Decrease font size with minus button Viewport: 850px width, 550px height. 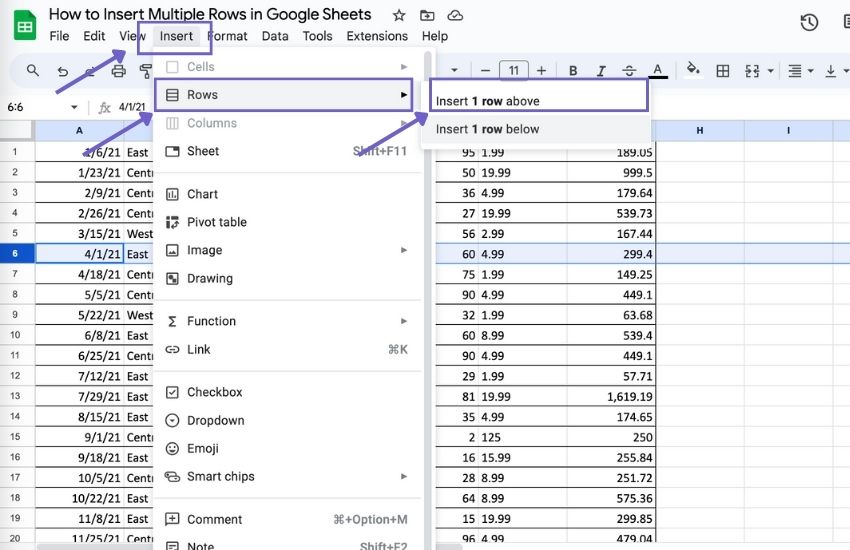(485, 70)
